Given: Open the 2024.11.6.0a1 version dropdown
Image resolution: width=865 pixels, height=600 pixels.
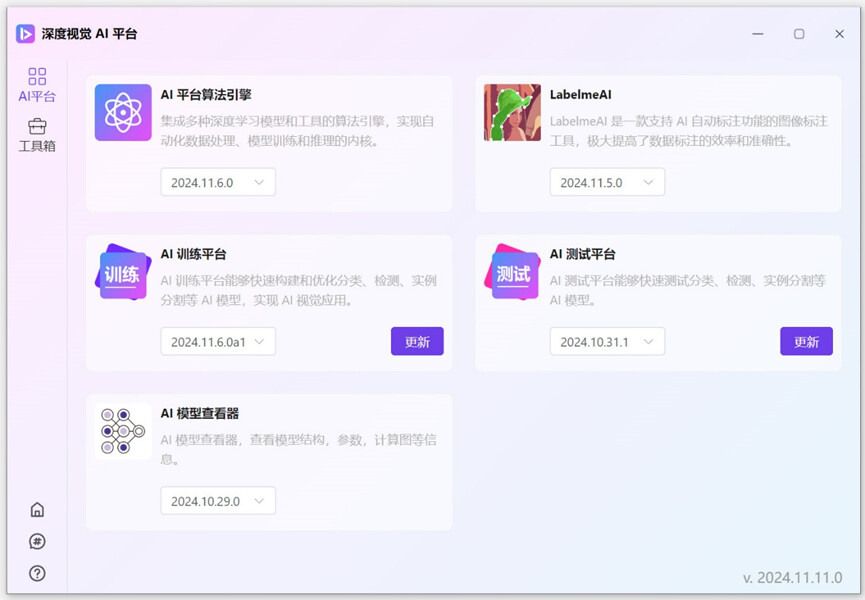Looking at the screenshot, I should coord(218,342).
